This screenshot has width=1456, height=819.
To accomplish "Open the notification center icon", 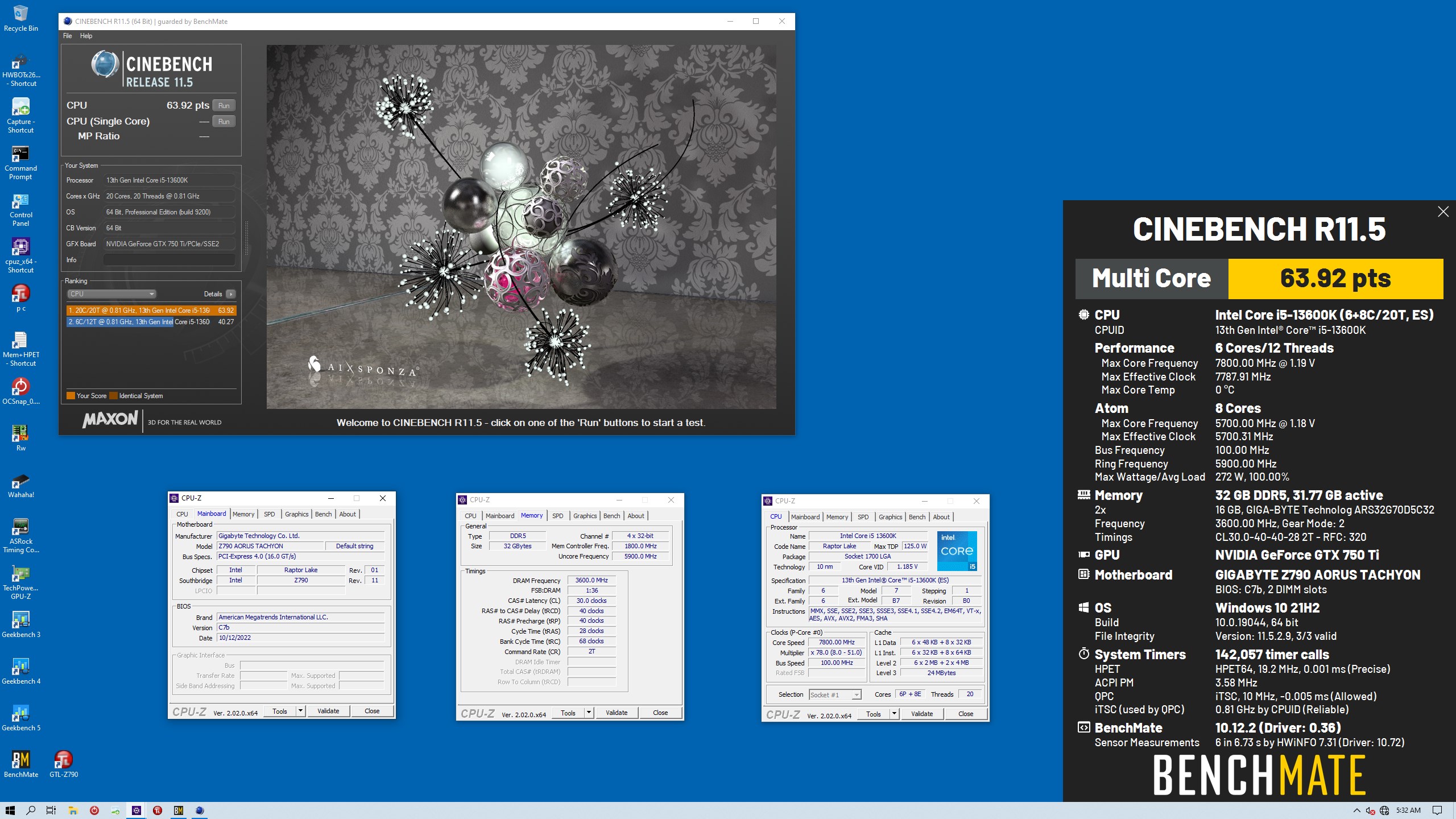I will tap(1437, 810).
